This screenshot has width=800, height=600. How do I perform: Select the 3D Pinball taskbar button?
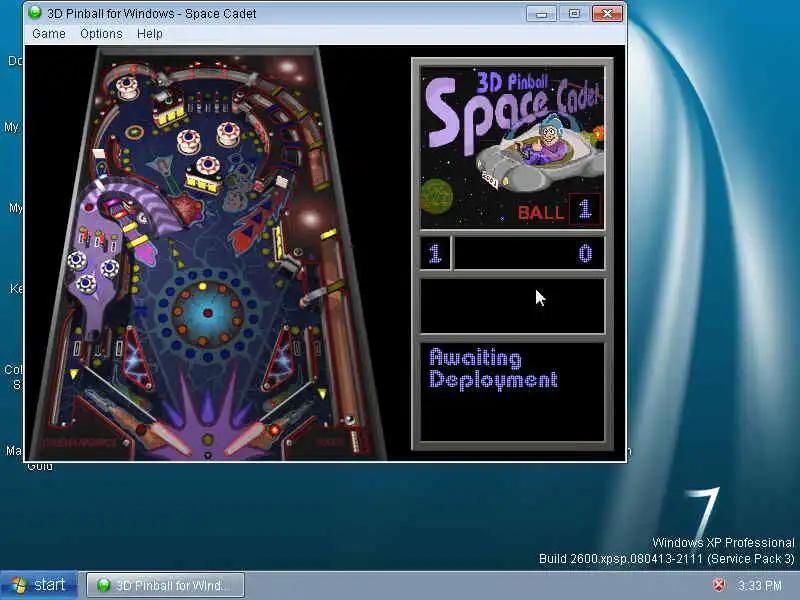[165, 585]
